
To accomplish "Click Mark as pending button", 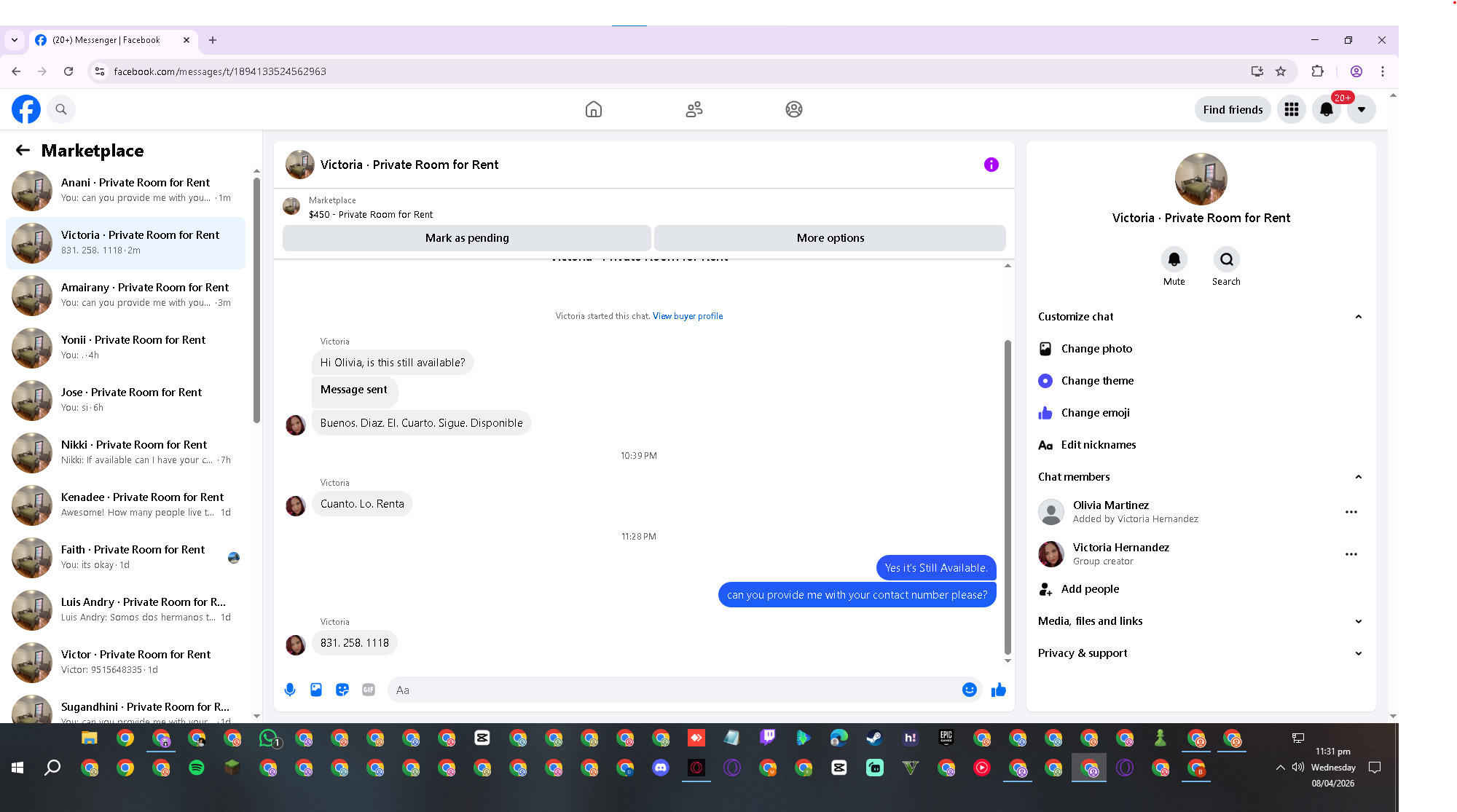I will click(466, 238).
